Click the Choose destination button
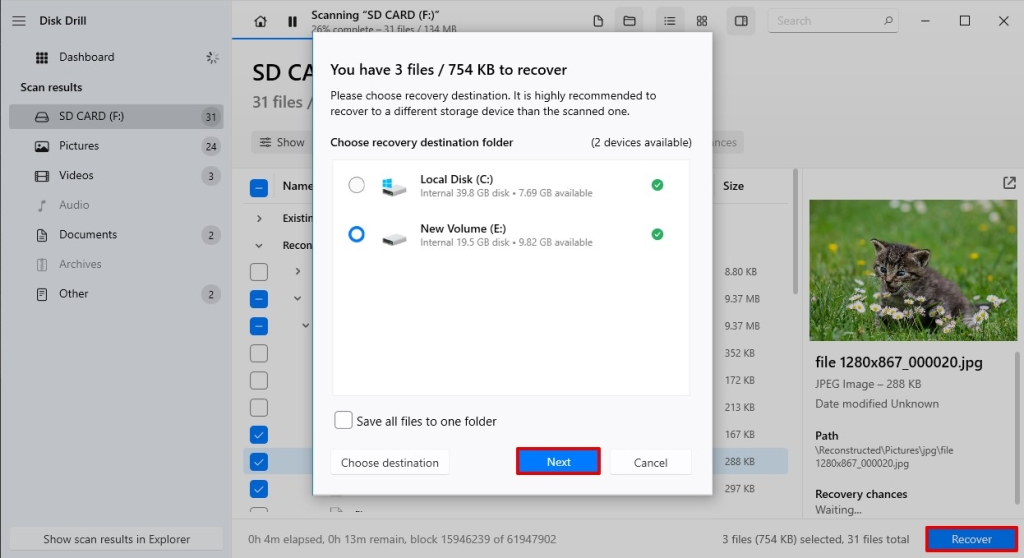The width and height of the screenshot is (1024, 558). click(390, 463)
